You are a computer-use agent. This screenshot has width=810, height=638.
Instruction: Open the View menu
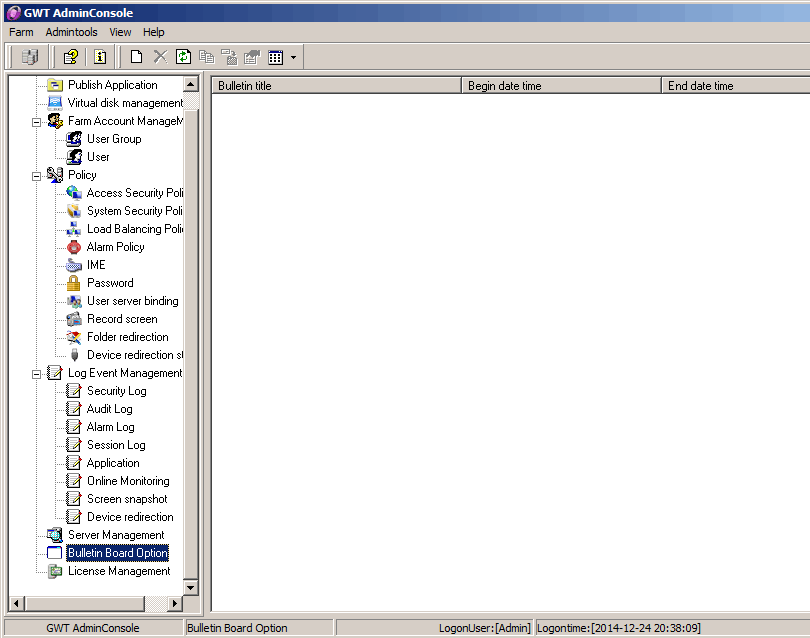click(x=120, y=32)
